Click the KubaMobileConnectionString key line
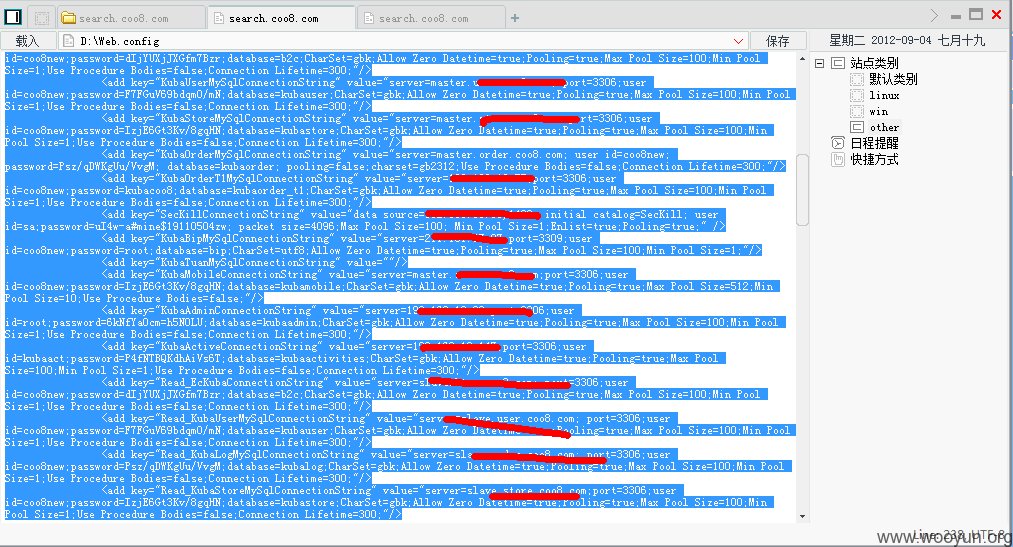The height and width of the screenshot is (547, 1013). [368, 274]
